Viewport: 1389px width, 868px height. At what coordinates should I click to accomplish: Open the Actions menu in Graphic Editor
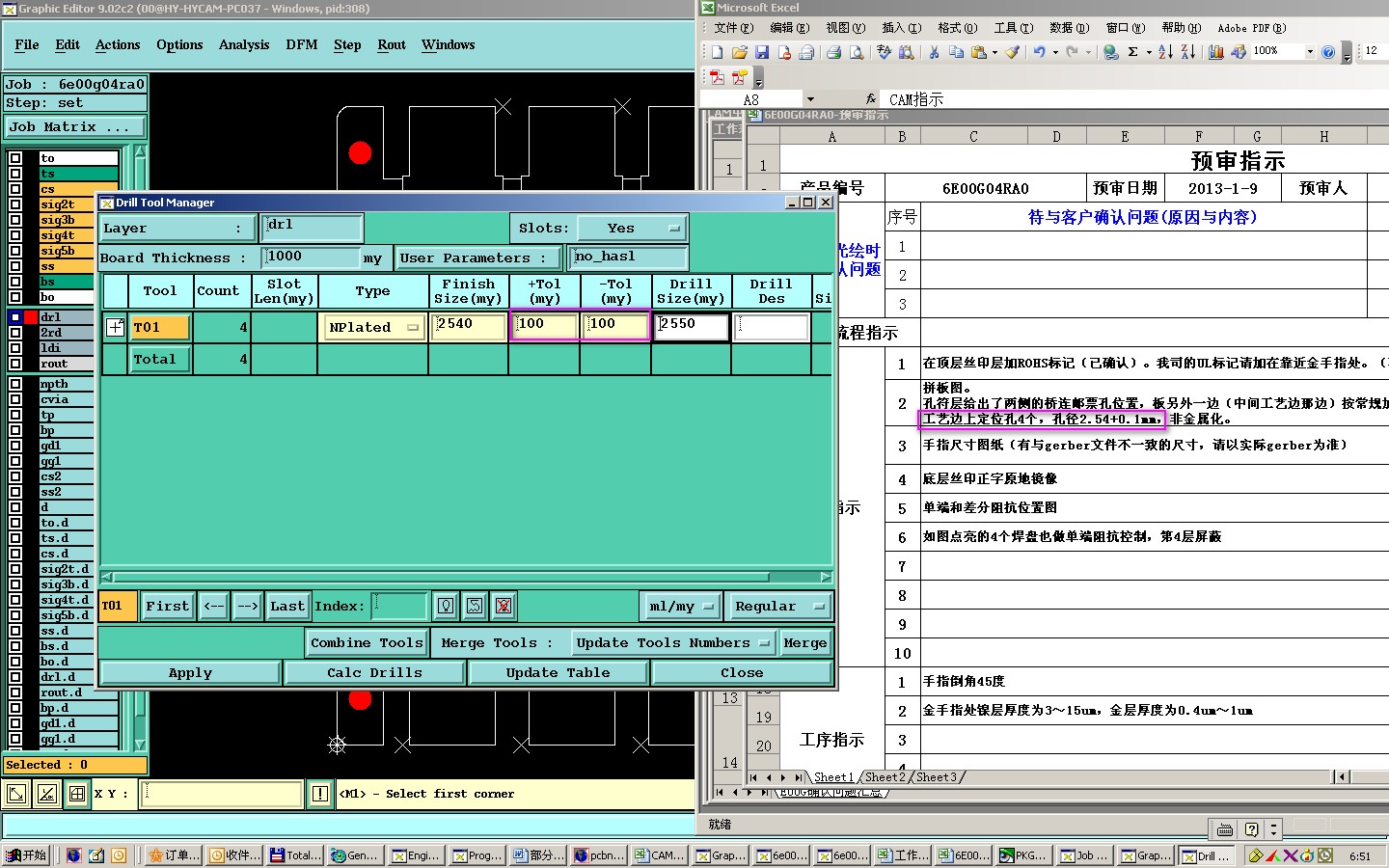pos(118,44)
